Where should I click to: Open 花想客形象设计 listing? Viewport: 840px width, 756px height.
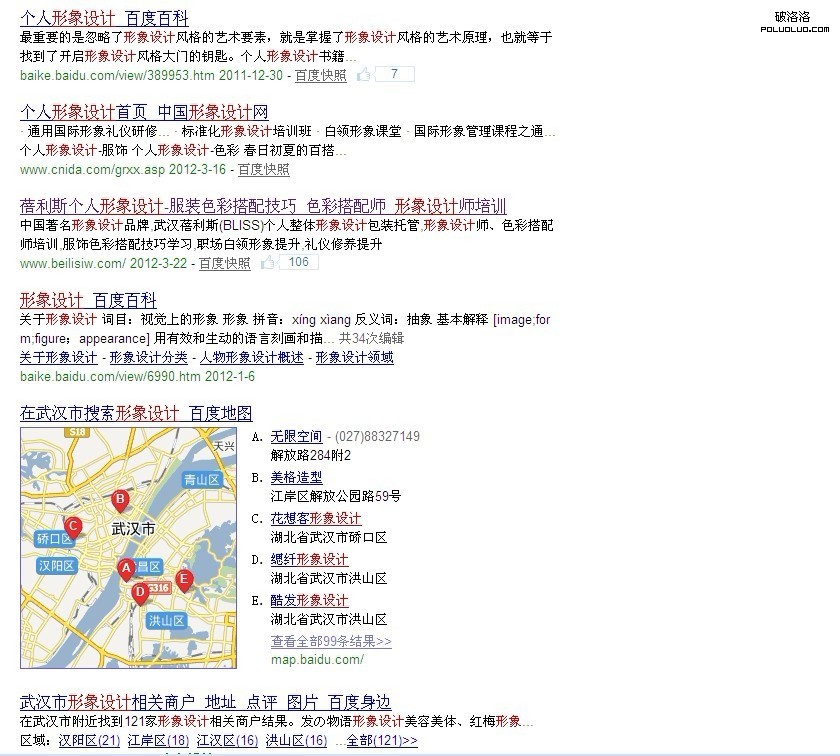pyautogui.click(x=316, y=518)
